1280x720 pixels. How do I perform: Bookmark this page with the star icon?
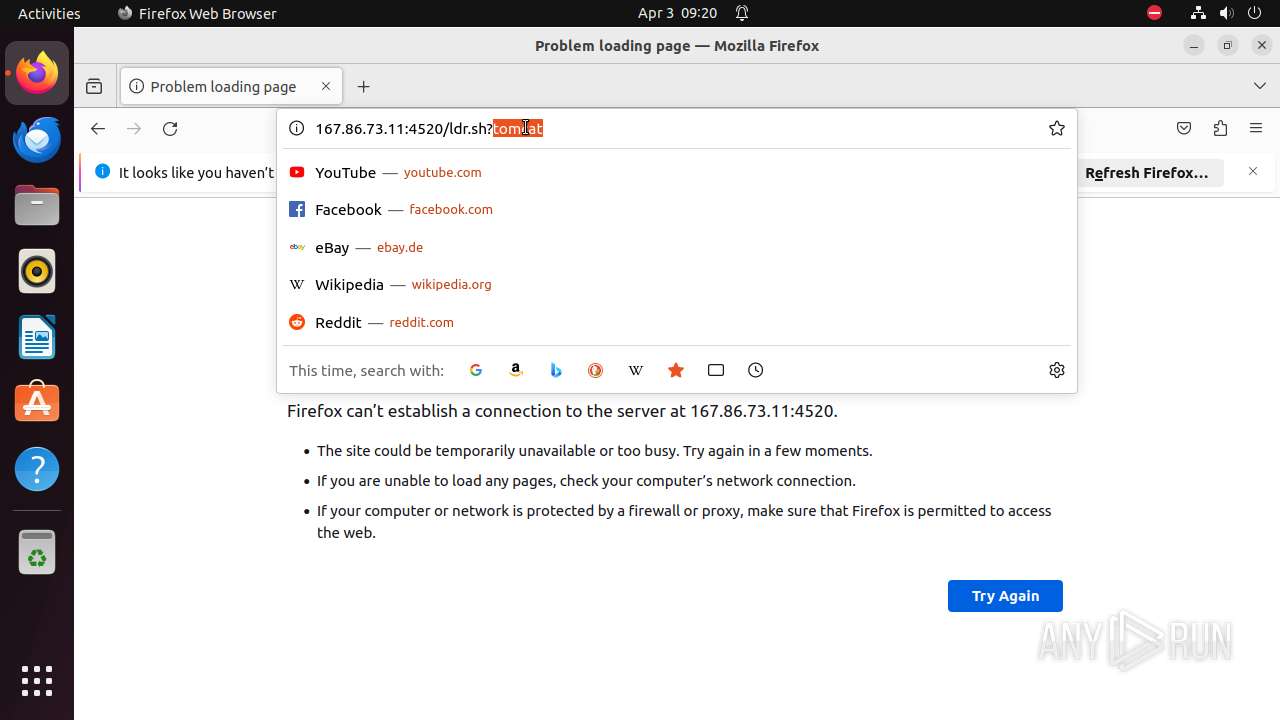click(1057, 128)
